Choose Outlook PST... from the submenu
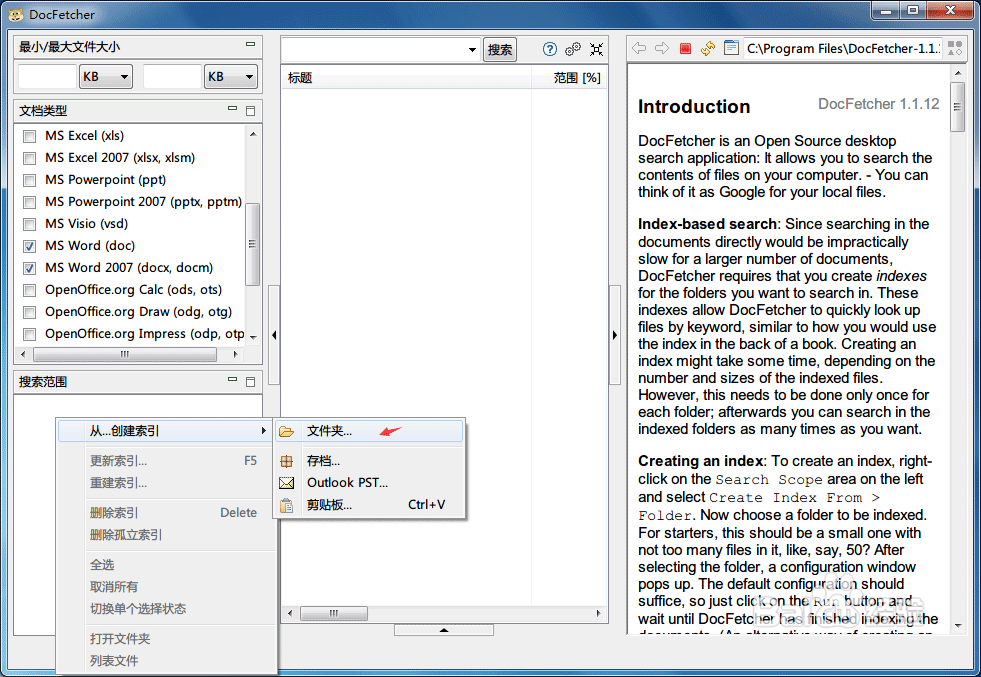Viewport: 981px width, 677px height. pyautogui.click(x=370, y=483)
